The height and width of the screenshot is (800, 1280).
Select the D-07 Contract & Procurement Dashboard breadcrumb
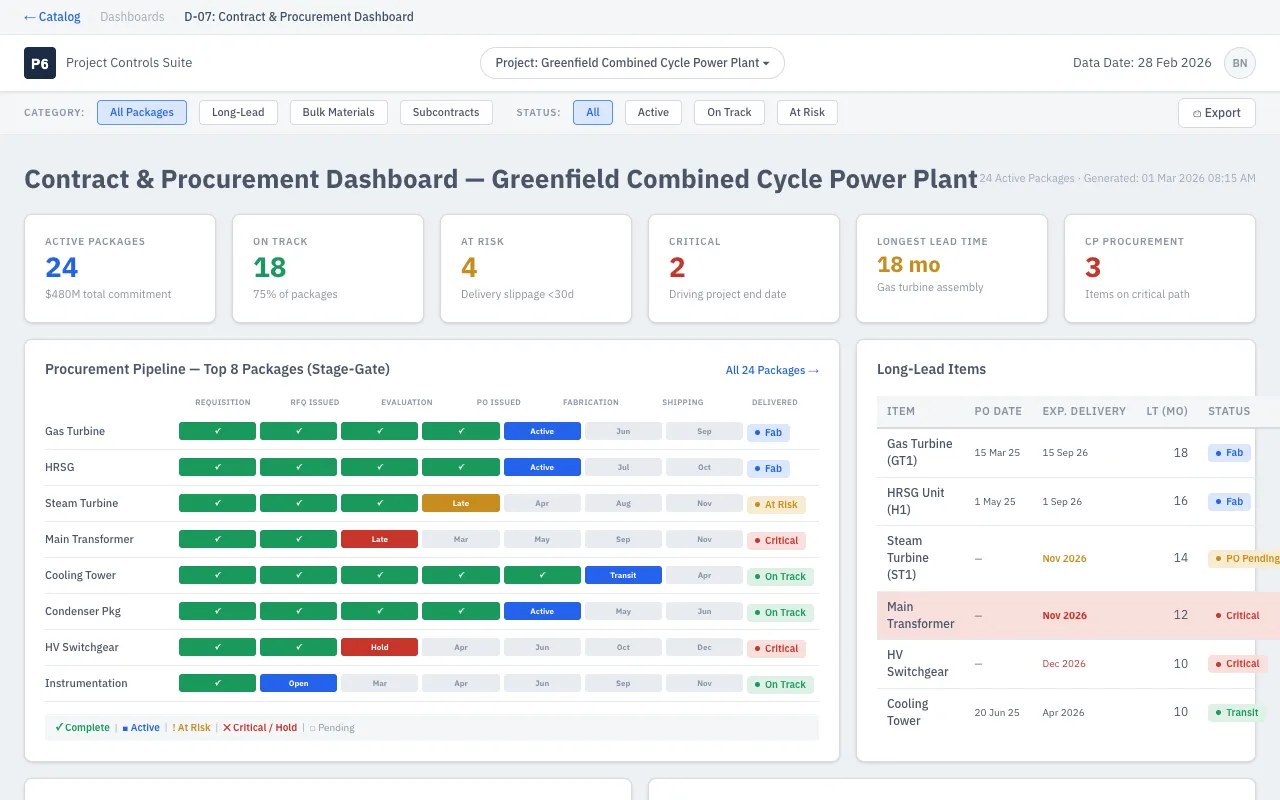point(298,17)
